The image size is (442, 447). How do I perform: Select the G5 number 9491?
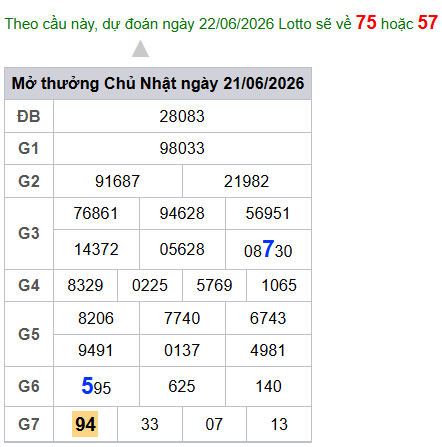(96, 350)
